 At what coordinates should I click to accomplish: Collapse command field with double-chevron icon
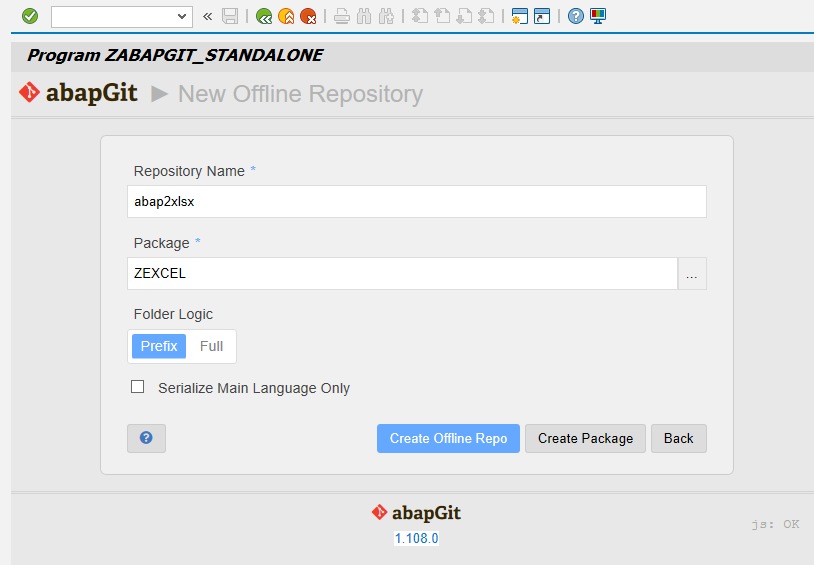pyautogui.click(x=208, y=17)
